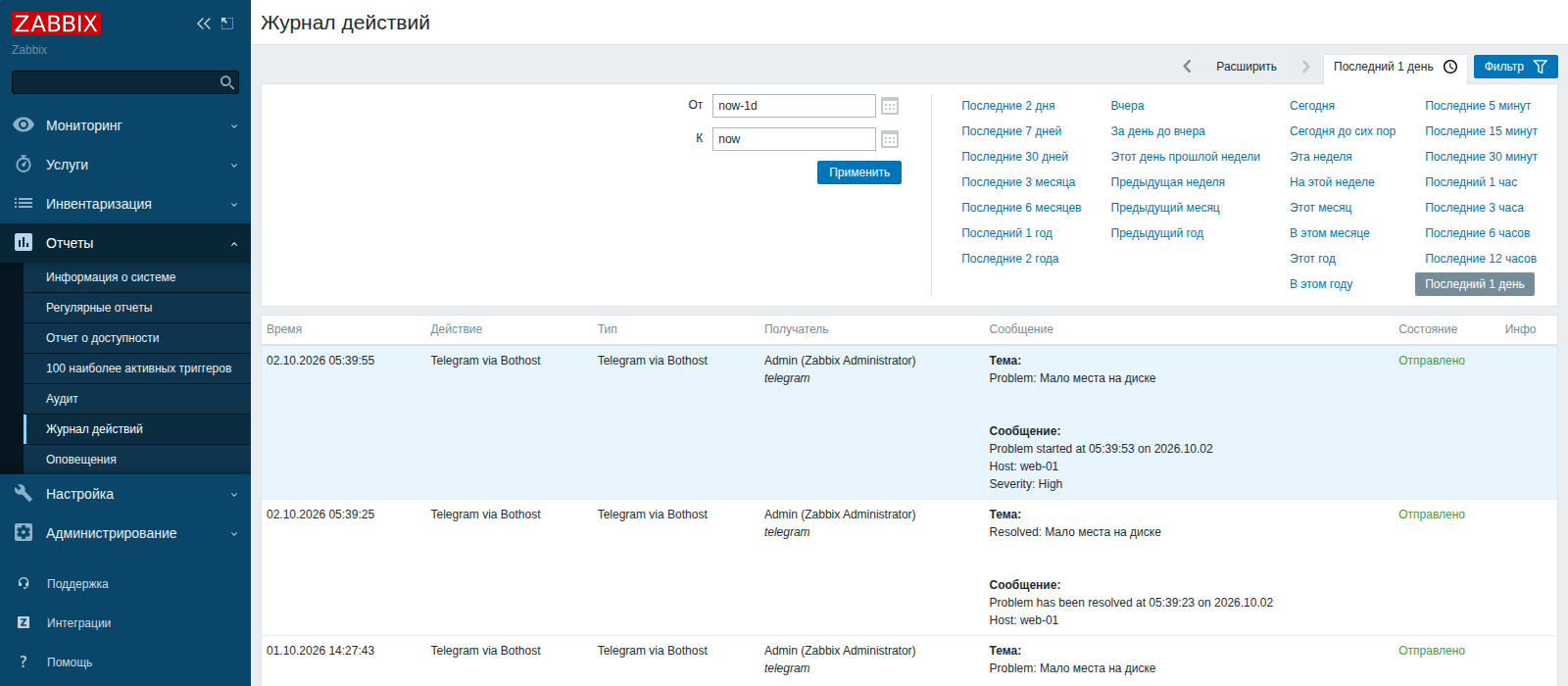Focus the От date input field

[794, 106]
